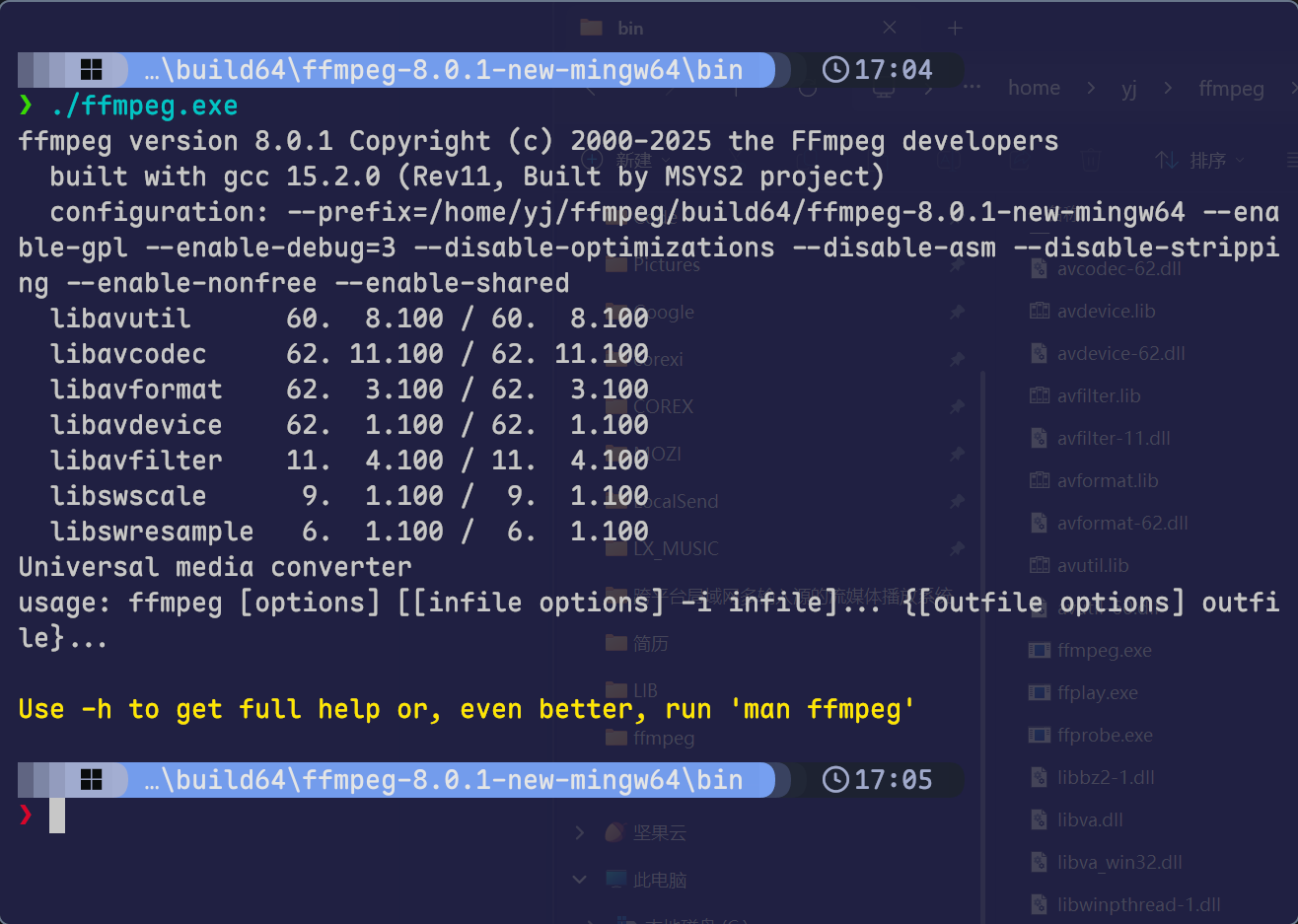Click the delete trash icon in toolbar
Image resolution: width=1298 pixels, height=924 pixels.
[1090, 160]
